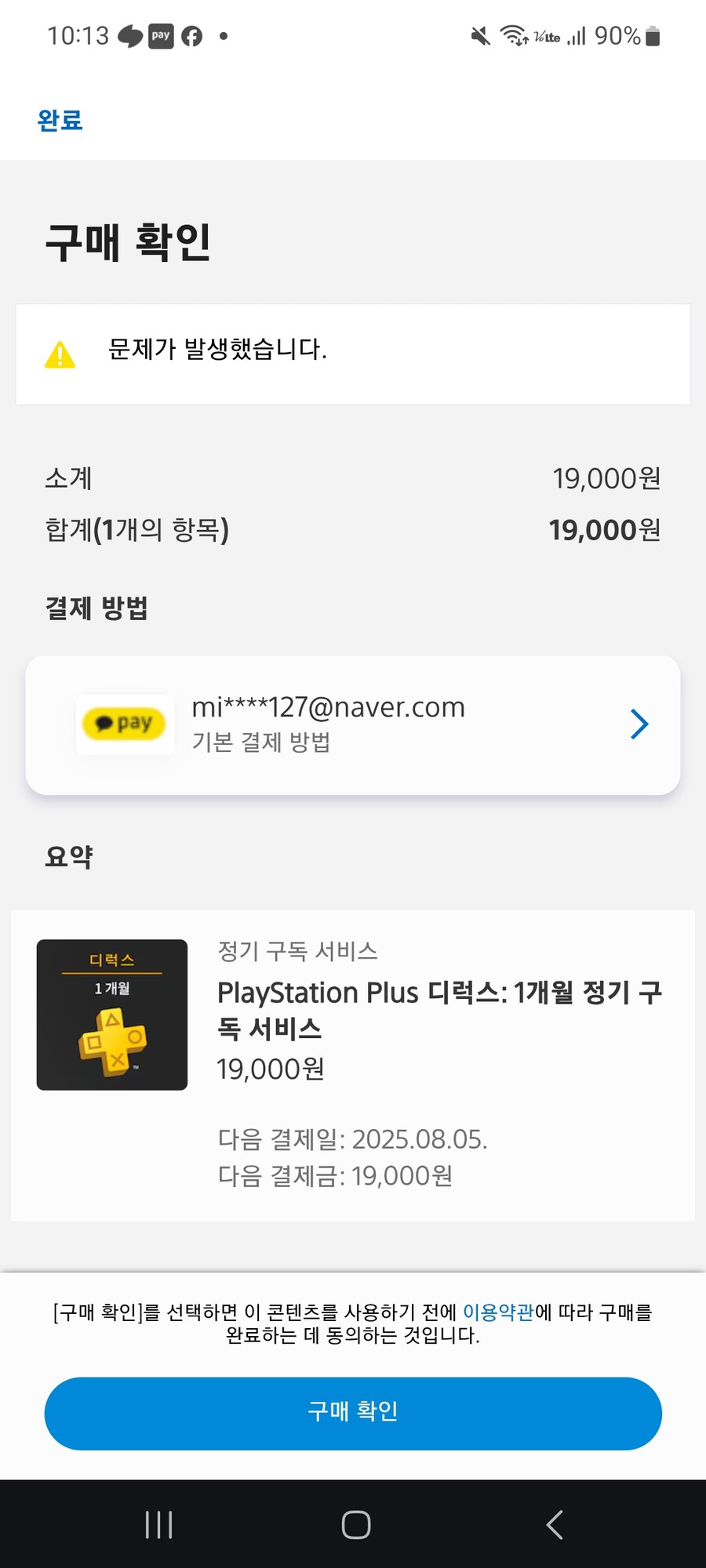Open the PlayStation Plus 디럭스 thumbnail

(112, 1014)
